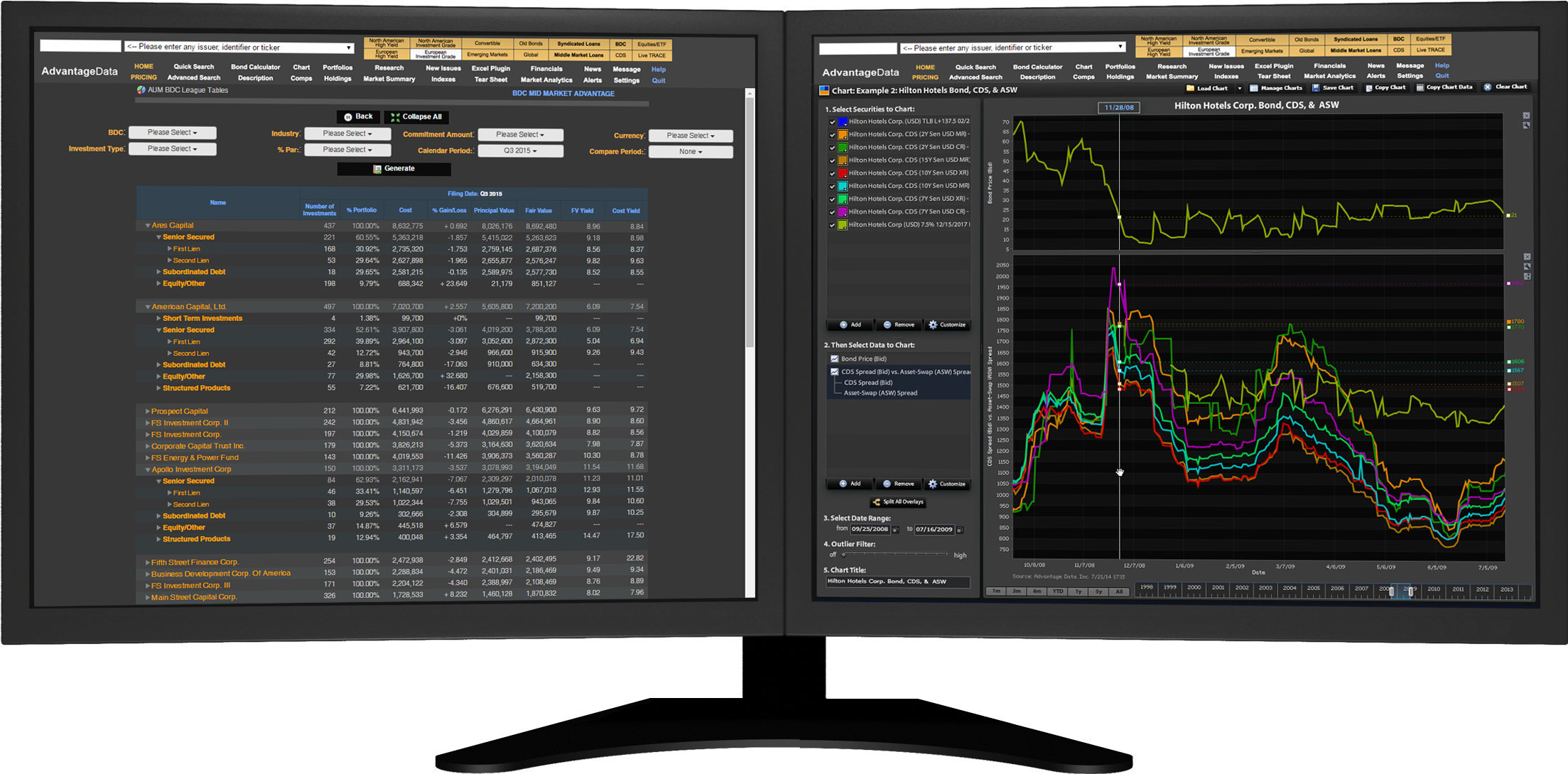The width and height of the screenshot is (1568, 774).
Task: Open calendar picker for the from date
Action: (x=895, y=530)
